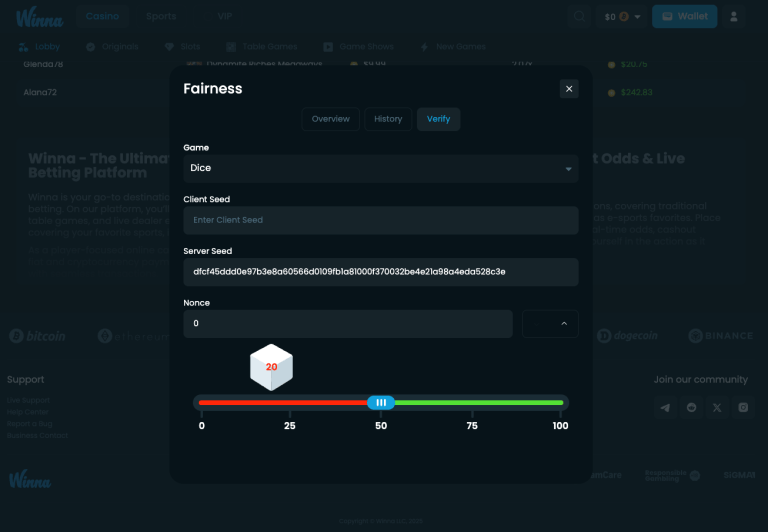
Task: Click the search magnifier icon in header
Action: point(580,17)
